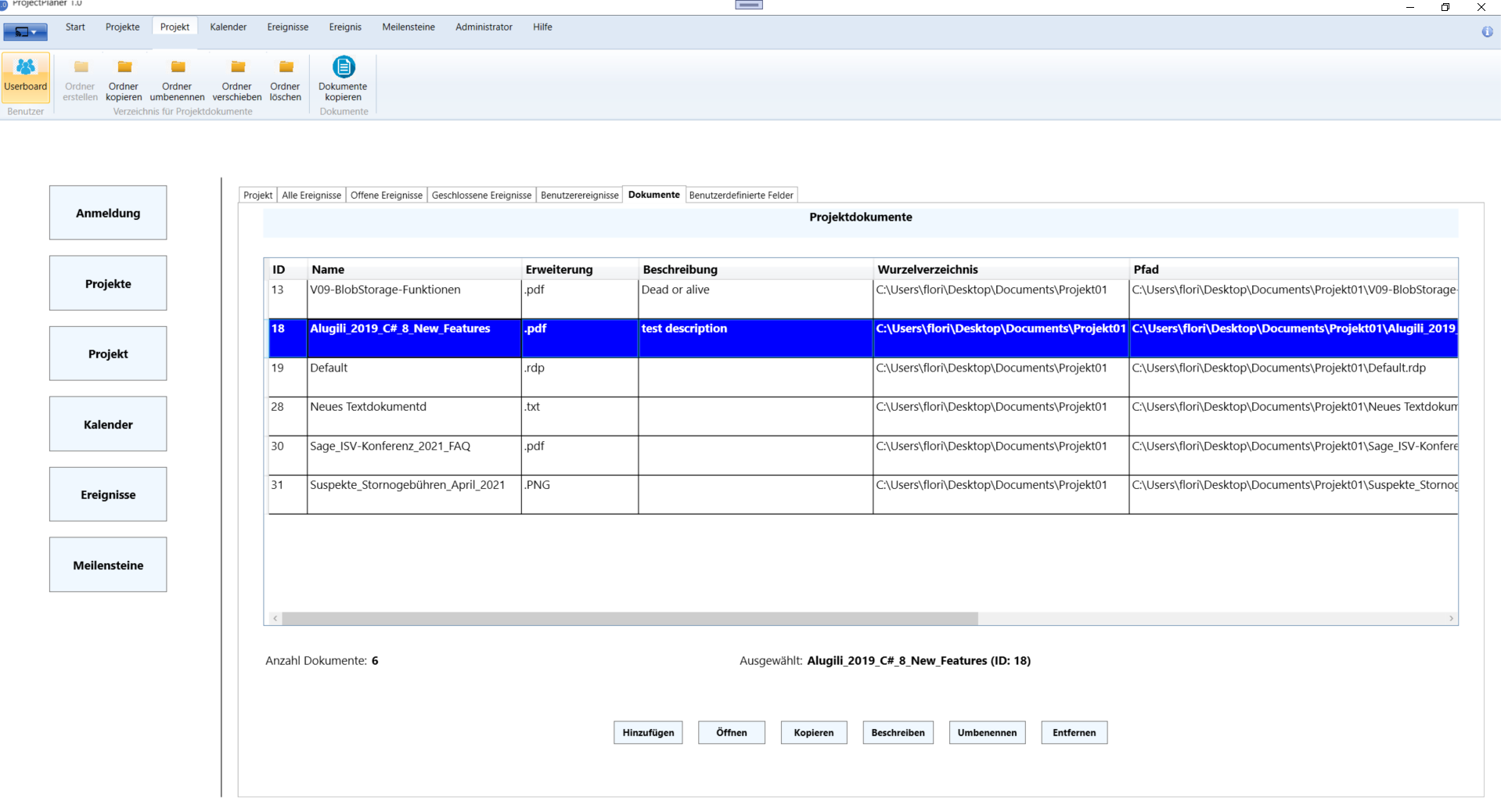The width and height of the screenshot is (1501, 812).
Task: Click the .rdp extension cell
Action: coord(580,377)
